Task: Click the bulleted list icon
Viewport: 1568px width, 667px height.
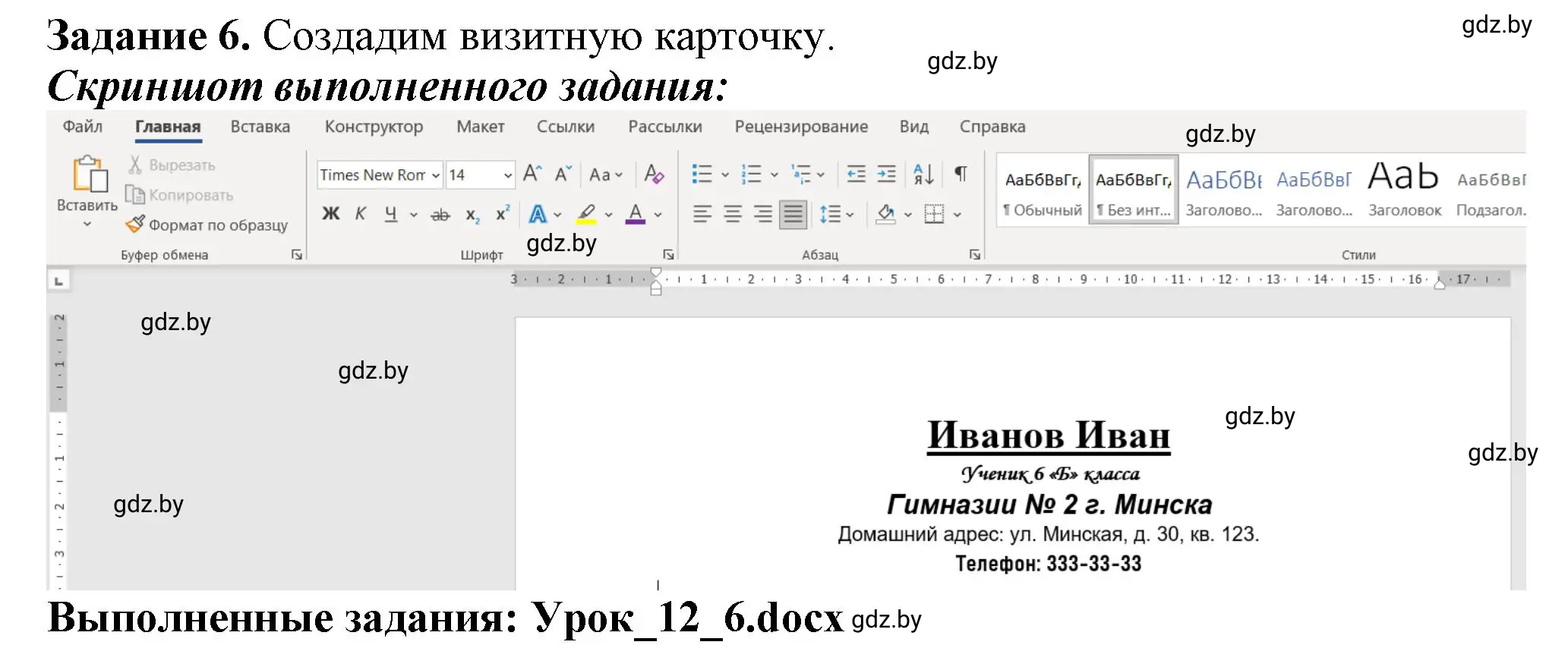Action: (702, 175)
